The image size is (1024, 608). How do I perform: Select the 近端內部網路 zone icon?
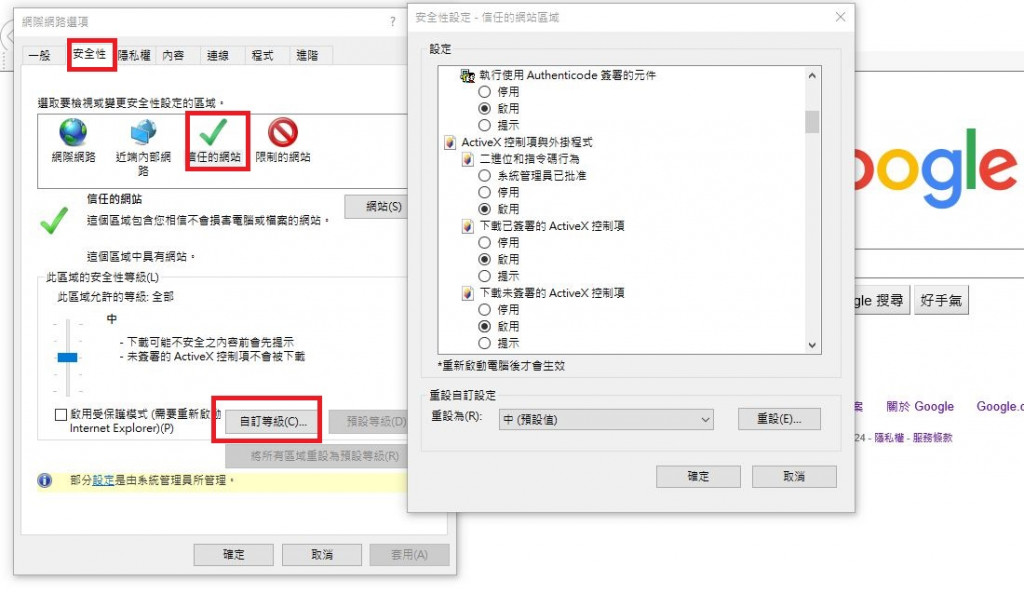pos(144,131)
